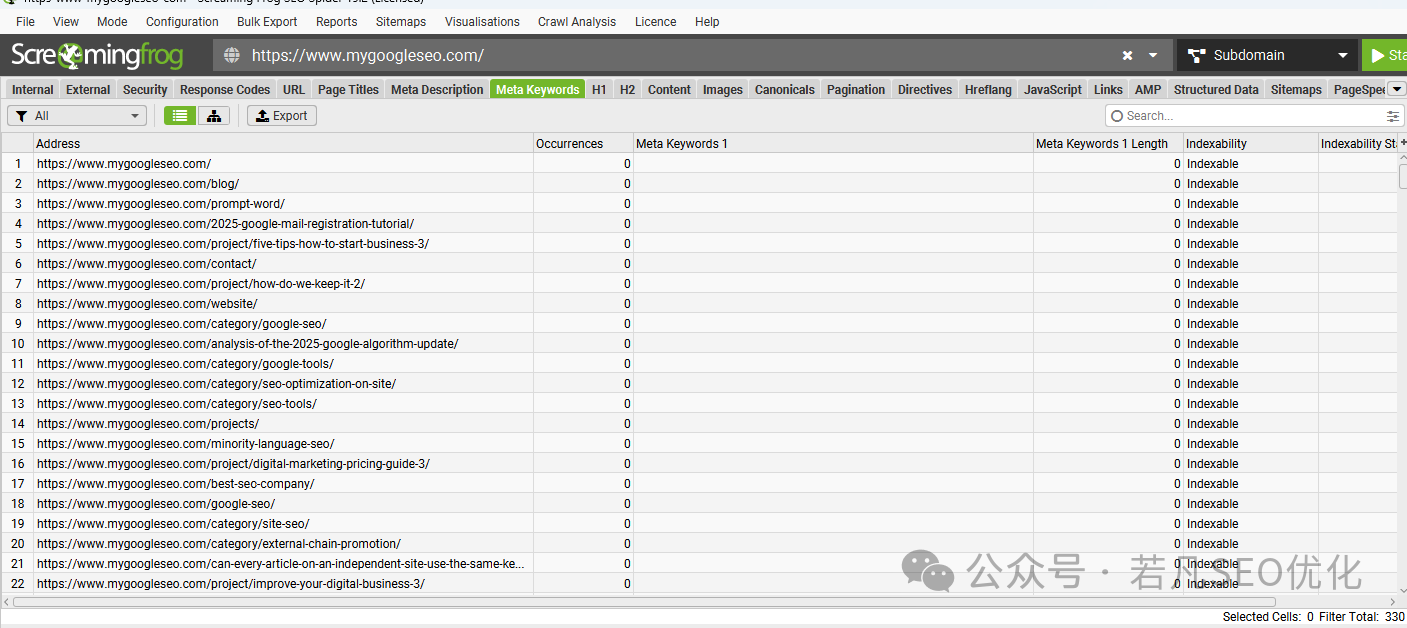
Task: Open the Reports menu
Action: pyautogui.click(x=336, y=21)
